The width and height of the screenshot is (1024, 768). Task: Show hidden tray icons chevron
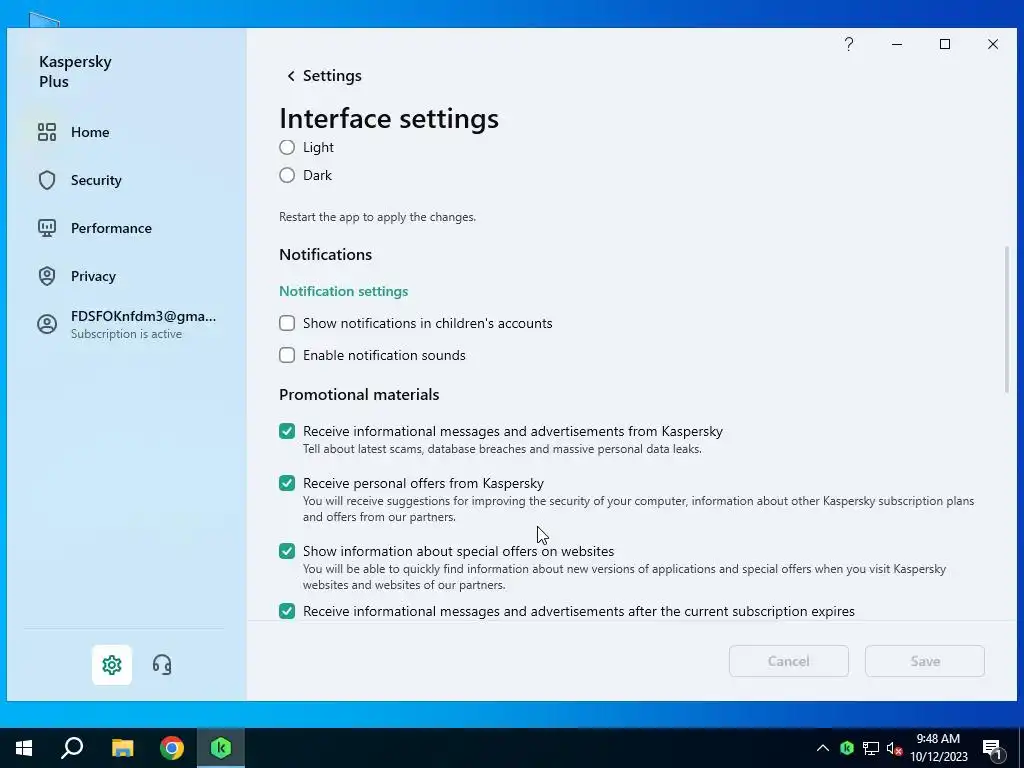point(823,748)
